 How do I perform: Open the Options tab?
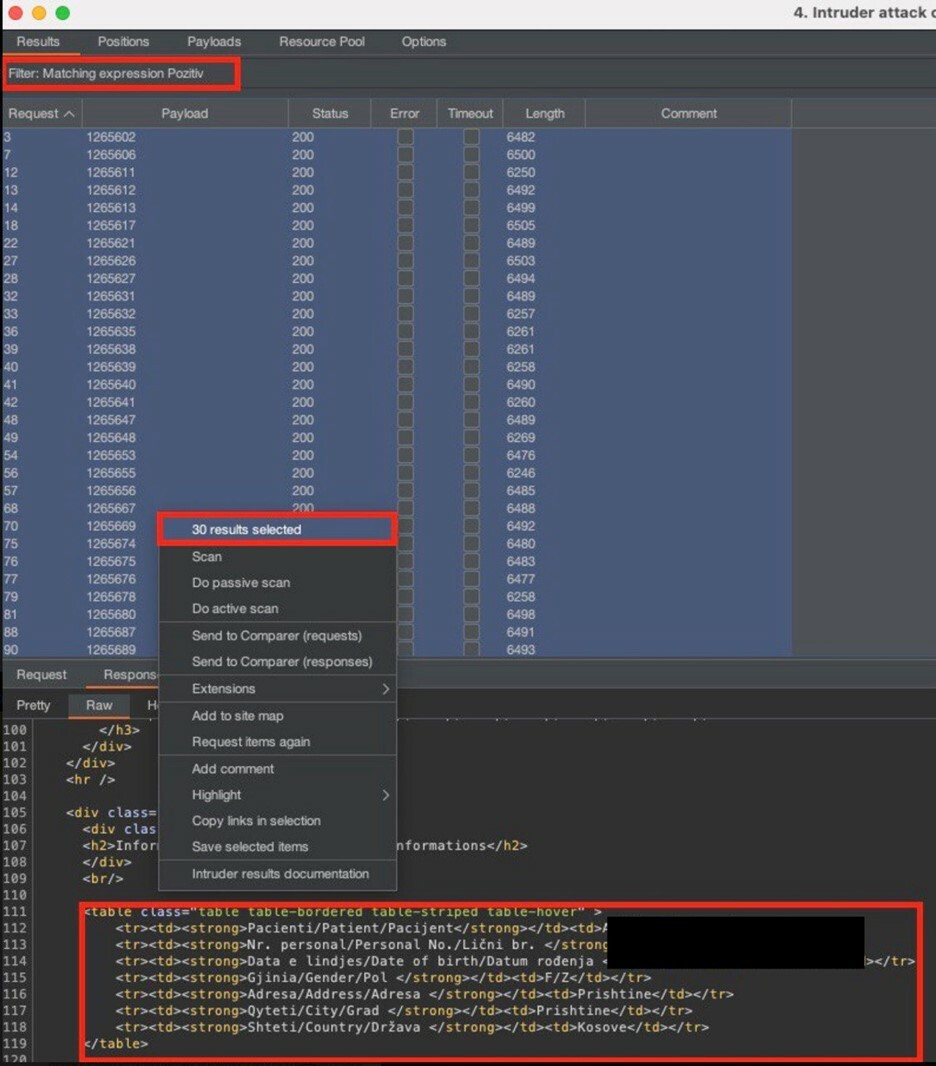pyautogui.click(x=423, y=41)
